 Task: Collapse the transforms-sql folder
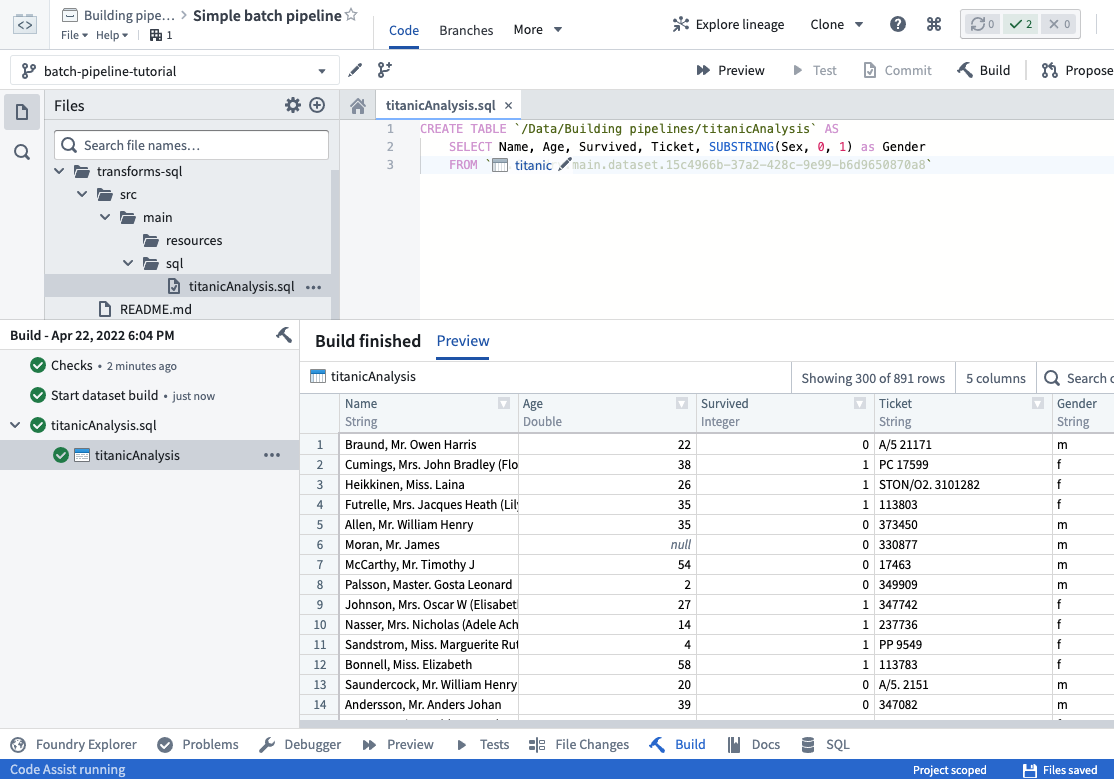coord(60,171)
